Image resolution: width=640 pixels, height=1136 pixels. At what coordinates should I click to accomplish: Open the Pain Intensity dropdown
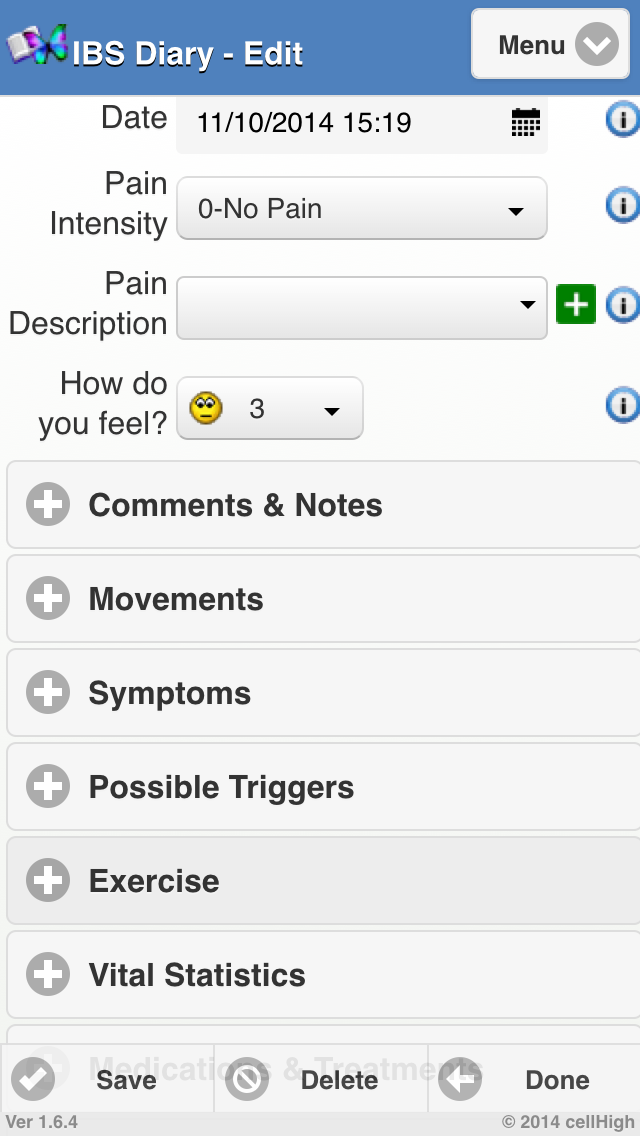pyautogui.click(x=361, y=209)
